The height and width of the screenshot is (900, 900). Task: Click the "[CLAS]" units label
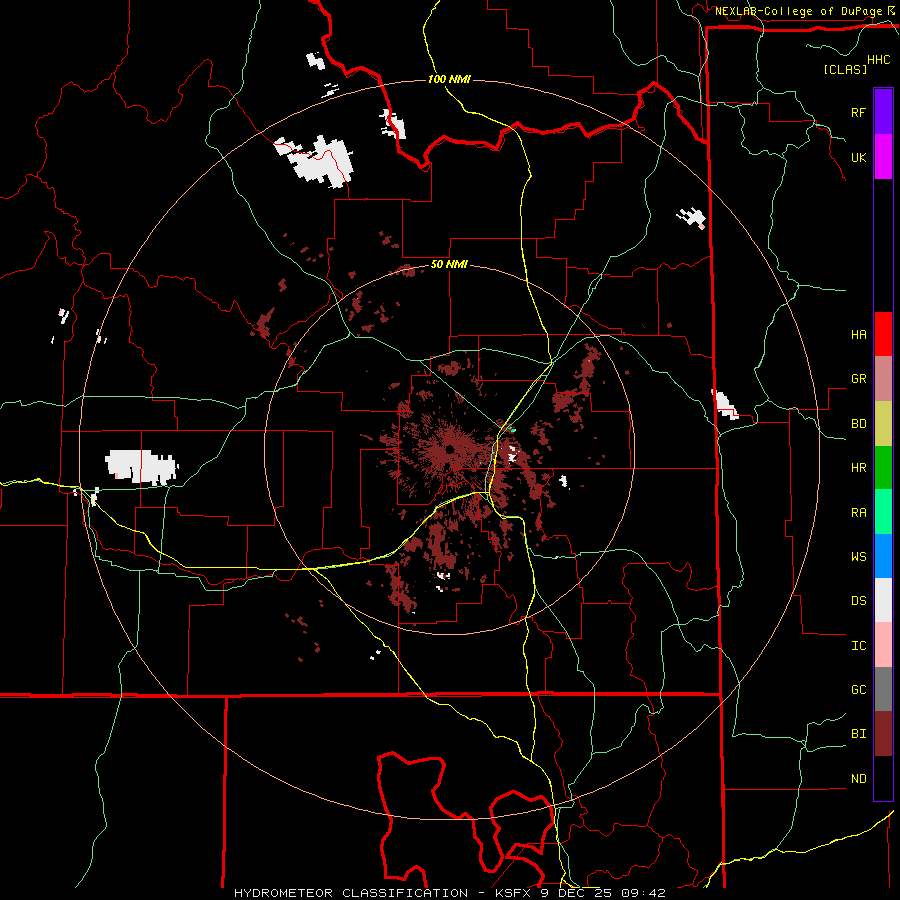(845, 69)
